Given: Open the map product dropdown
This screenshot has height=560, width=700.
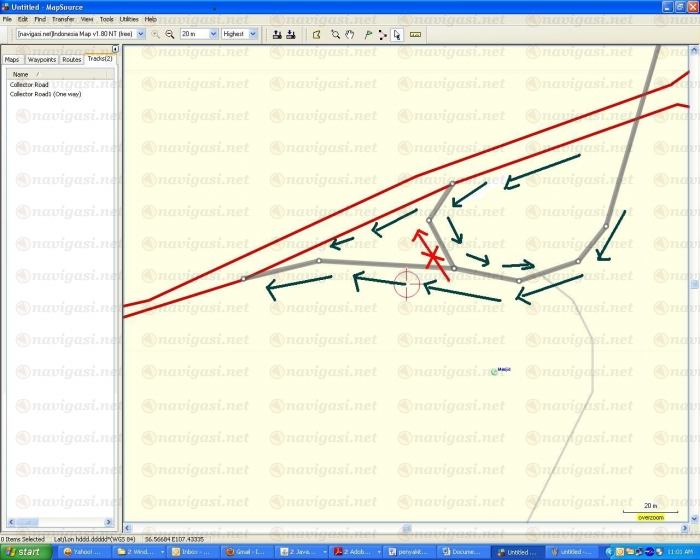Looking at the screenshot, I should pyautogui.click(x=140, y=34).
